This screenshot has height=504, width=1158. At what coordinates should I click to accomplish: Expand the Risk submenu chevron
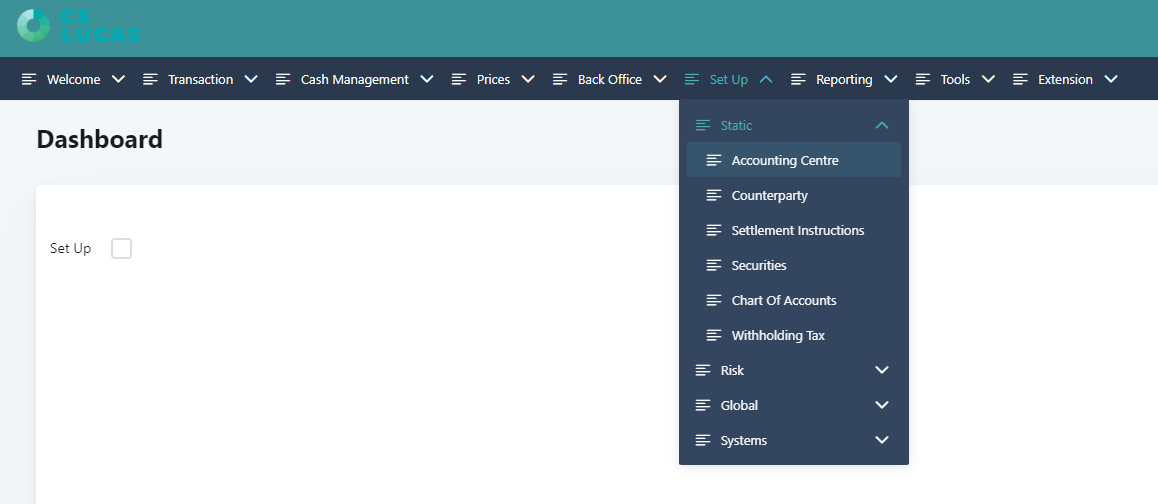(881, 370)
